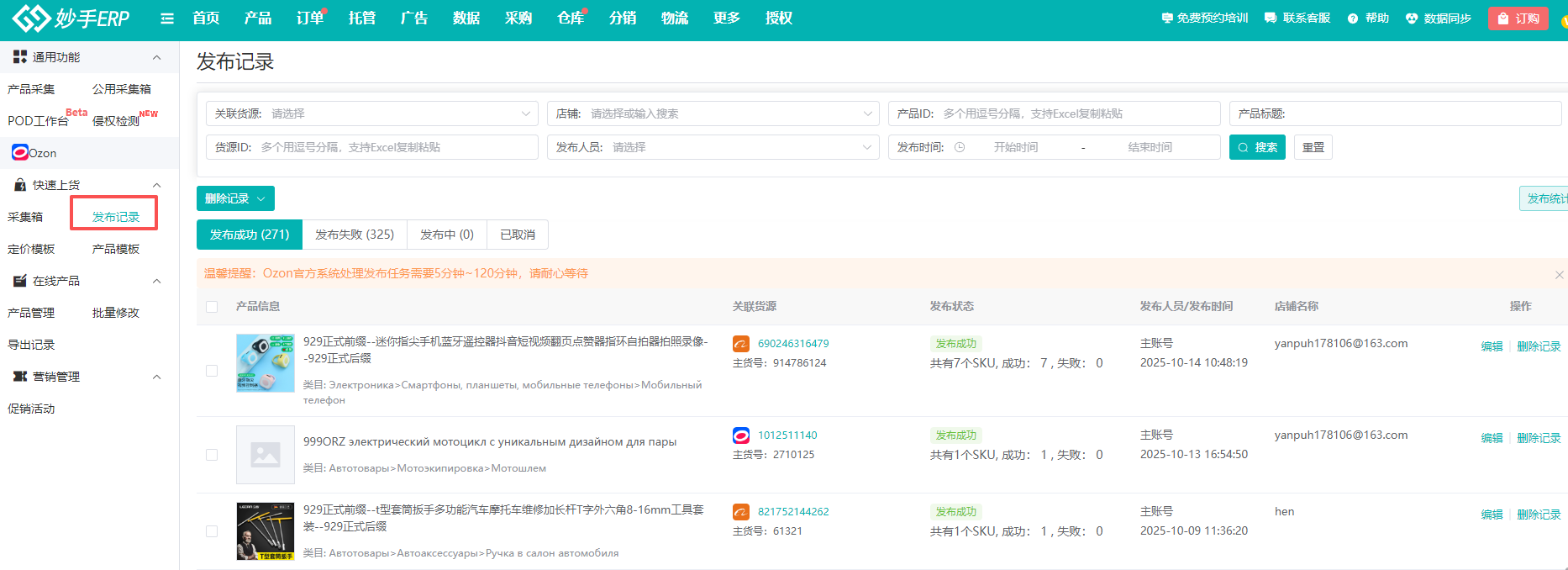This screenshot has height=570, width=1568.
Task: Click the 联系客服 chat icon
Action: [x=1270, y=18]
